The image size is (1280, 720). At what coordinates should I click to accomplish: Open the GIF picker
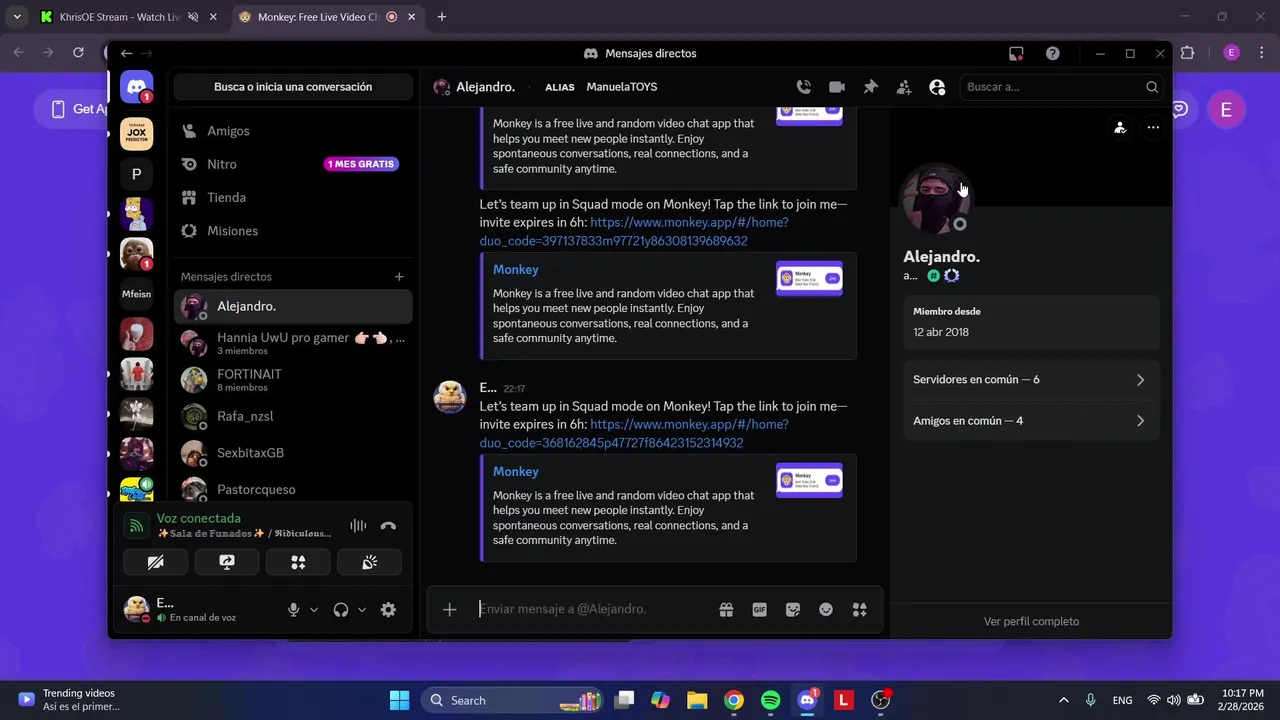(759, 610)
